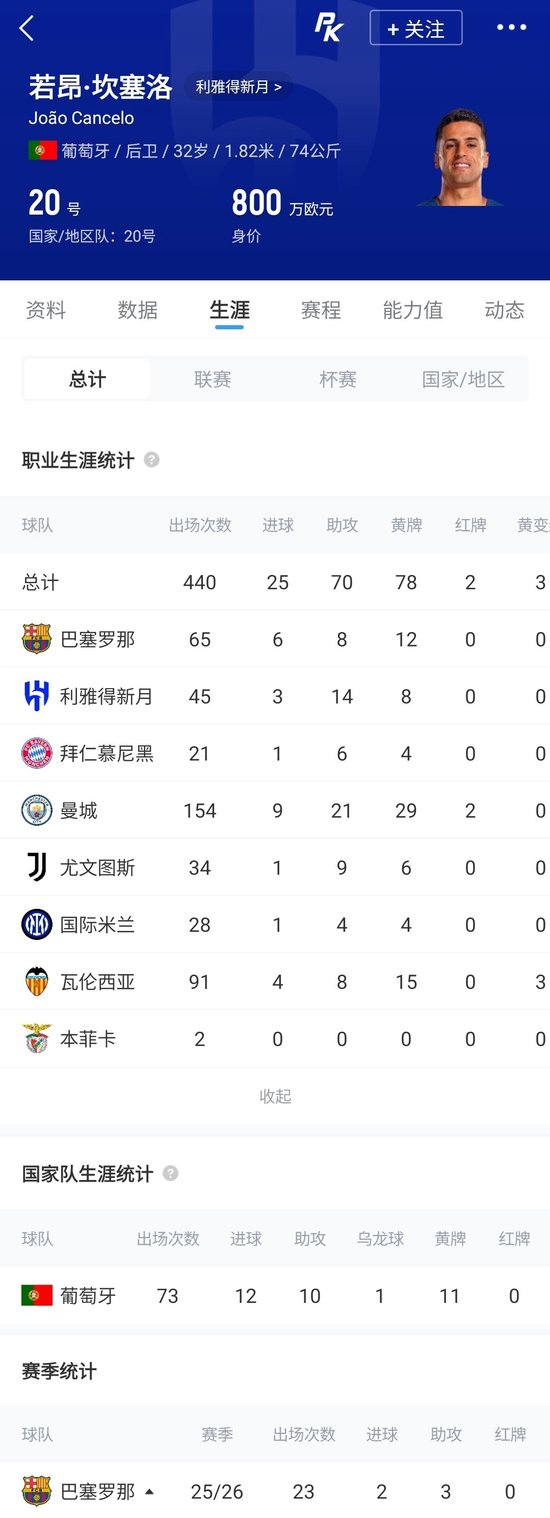Expand the 巴塞罗那 25/26 season row arrow
This screenshot has width=550, height=1518.
pos(149,1492)
